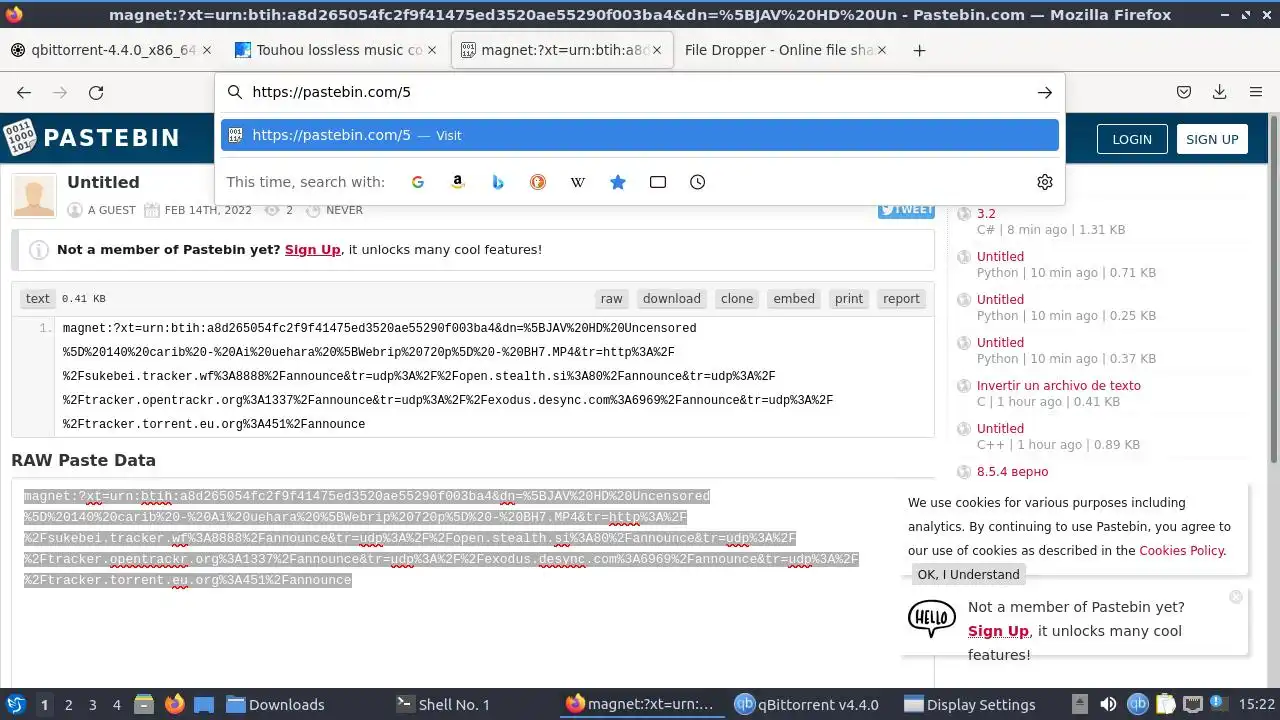Open the Firefox downloads panel

pos(1220,92)
